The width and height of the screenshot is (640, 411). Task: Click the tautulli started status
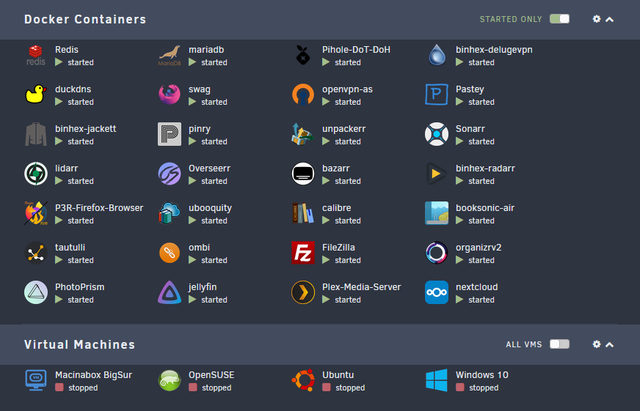(x=74, y=260)
